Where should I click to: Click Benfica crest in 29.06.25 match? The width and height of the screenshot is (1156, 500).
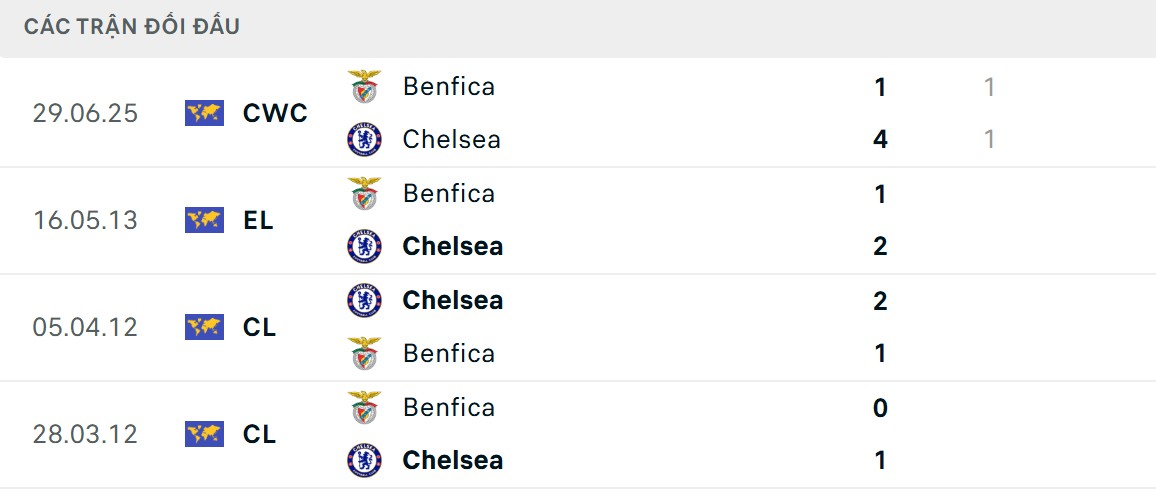364,87
